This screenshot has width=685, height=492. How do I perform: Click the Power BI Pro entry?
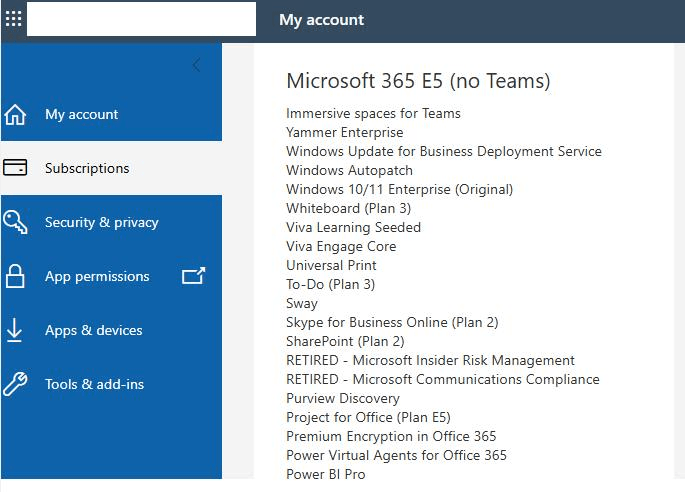click(x=325, y=474)
